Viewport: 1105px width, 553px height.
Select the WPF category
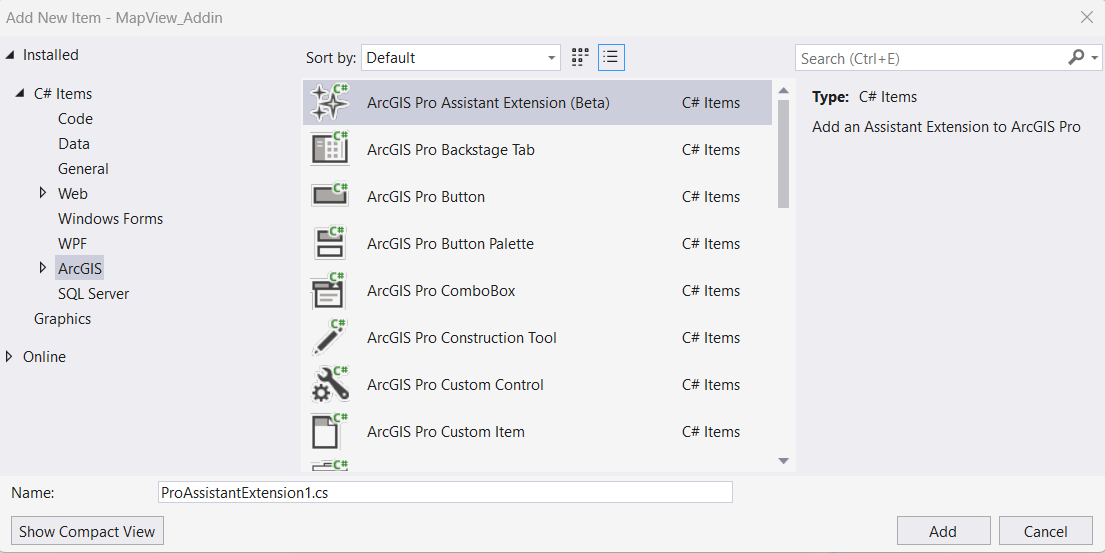tap(73, 243)
